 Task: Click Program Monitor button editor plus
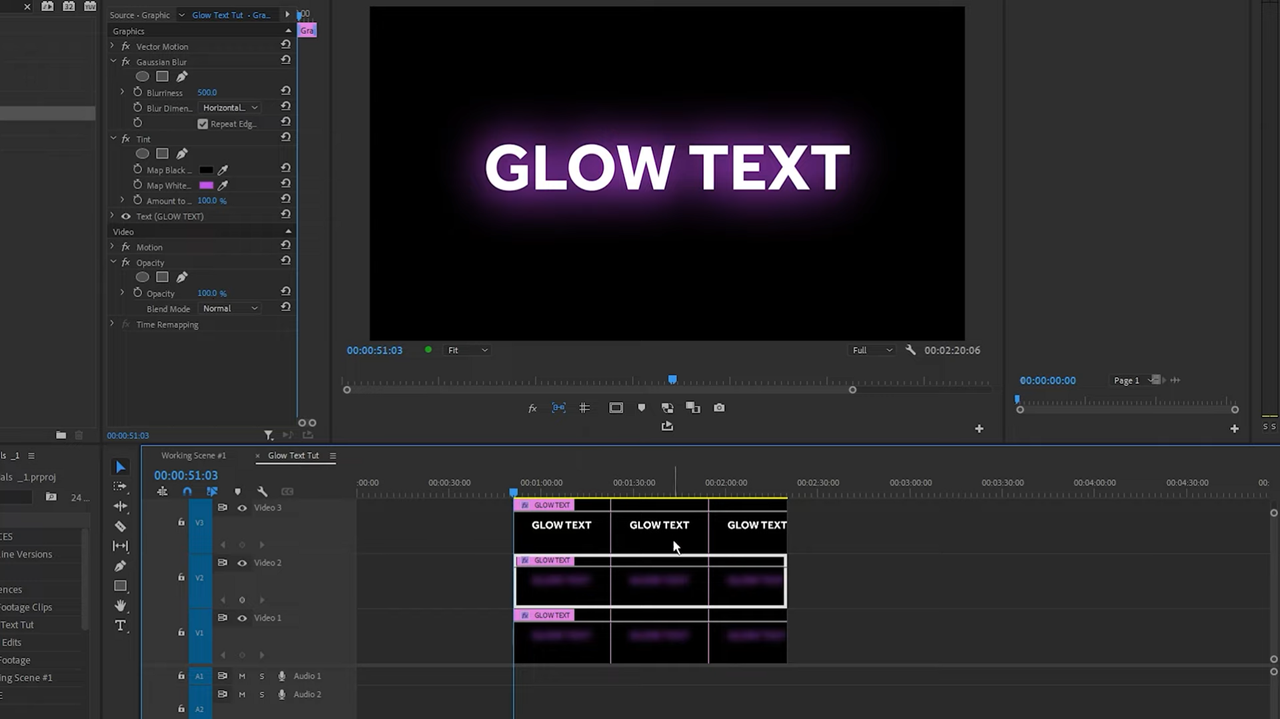pos(979,428)
